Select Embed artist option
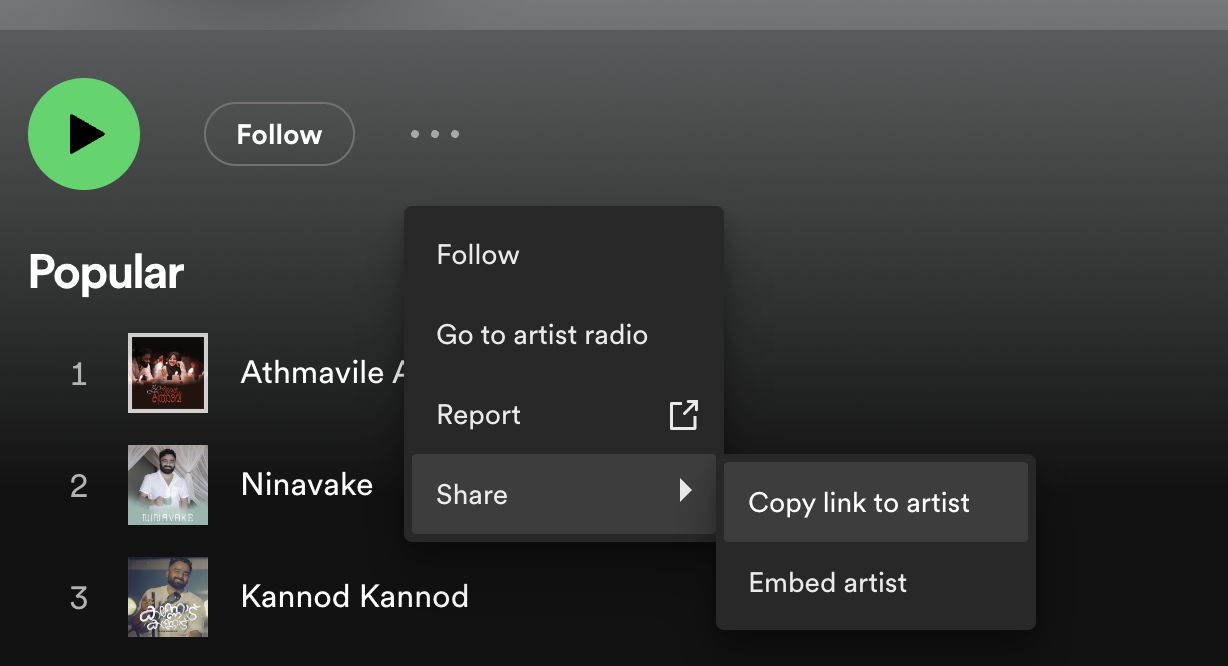 point(827,582)
